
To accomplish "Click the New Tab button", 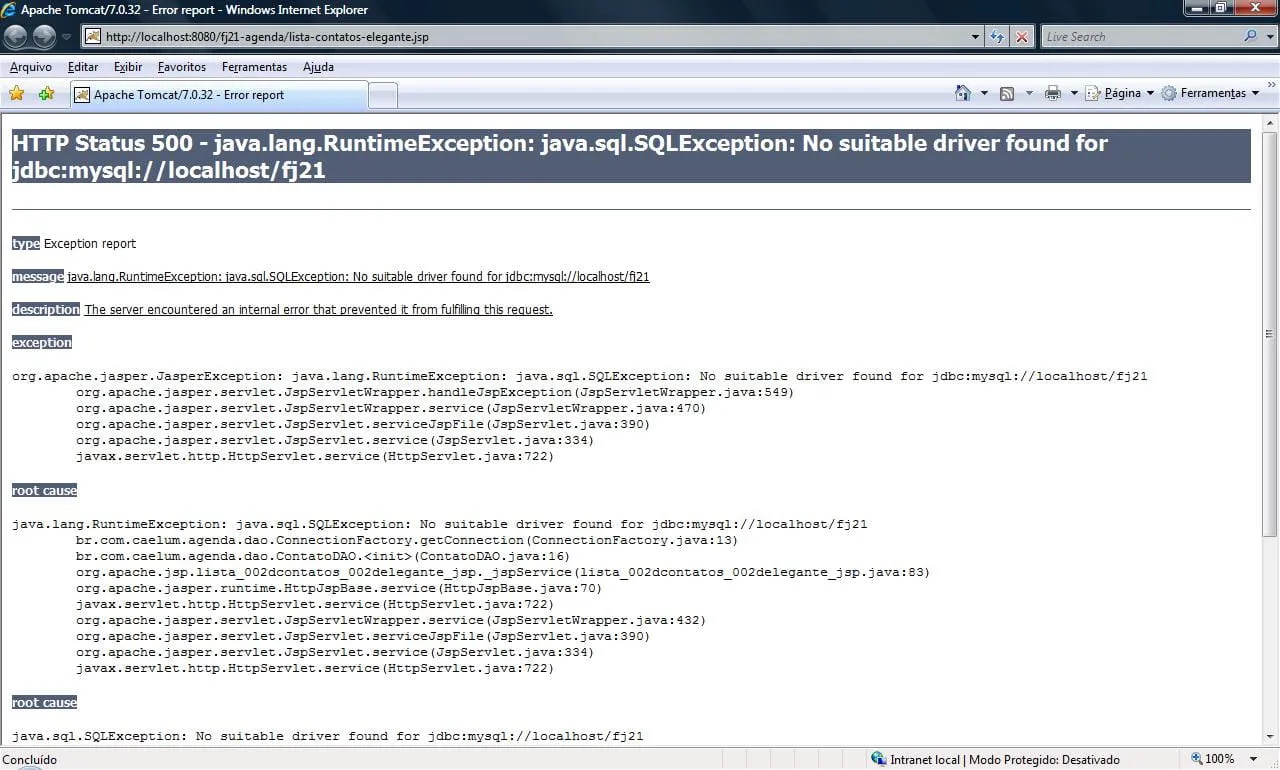I will pyautogui.click(x=383, y=96).
